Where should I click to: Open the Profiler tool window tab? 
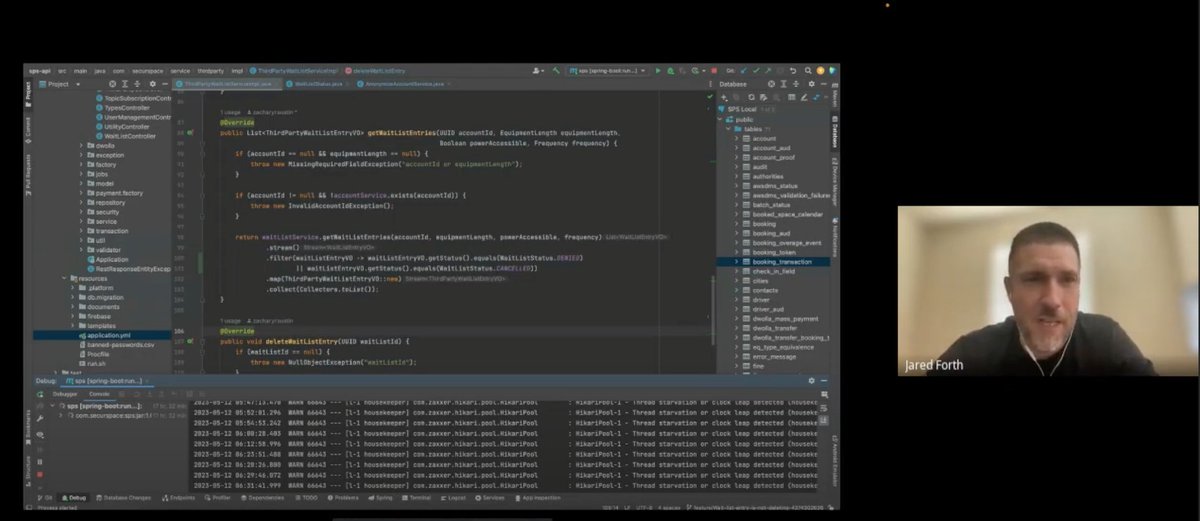click(x=216, y=498)
